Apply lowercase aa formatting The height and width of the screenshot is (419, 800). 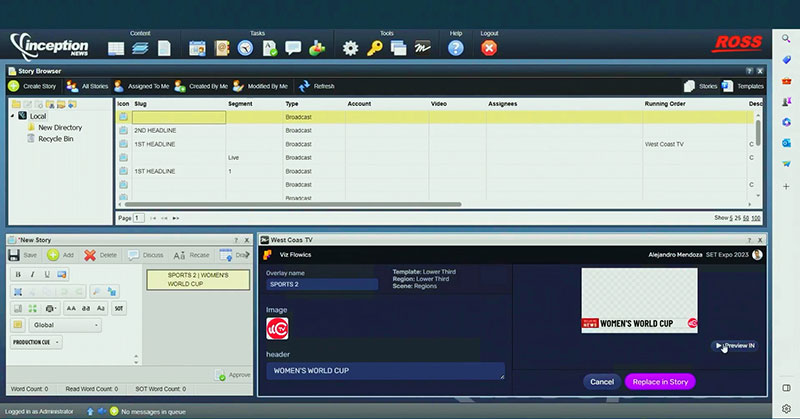(86, 308)
